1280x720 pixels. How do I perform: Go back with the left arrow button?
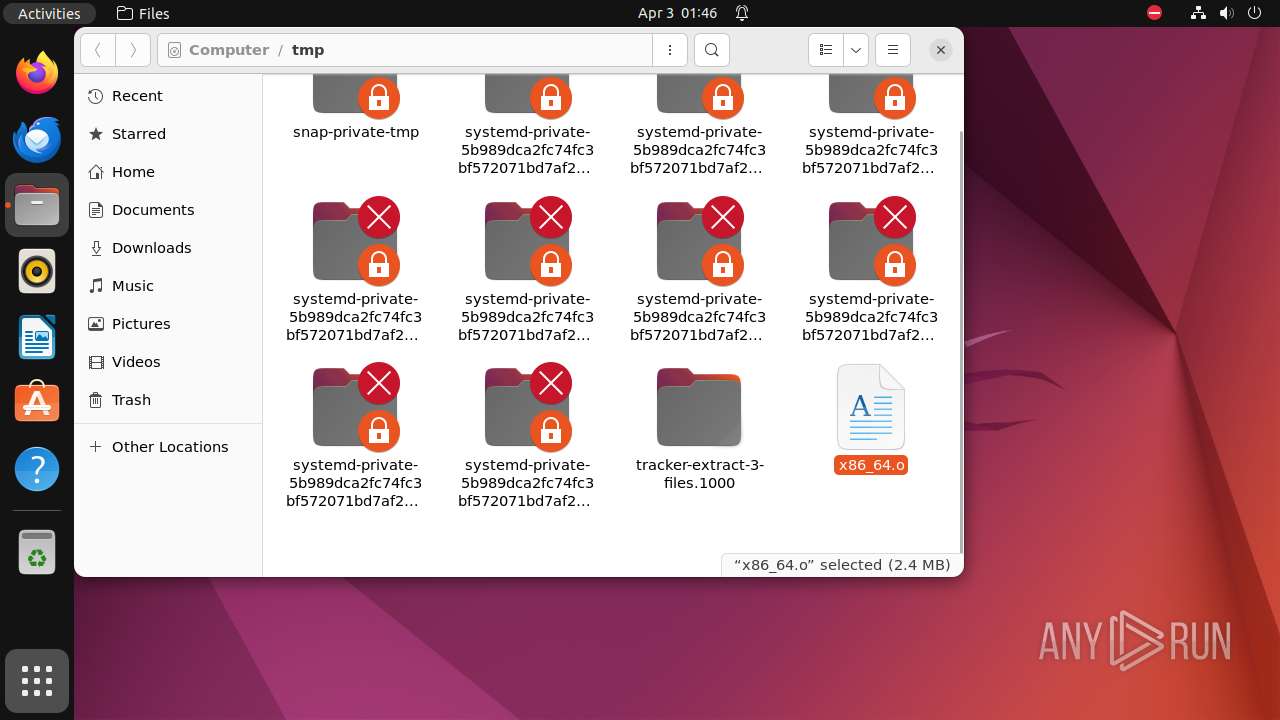(x=98, y=50)
